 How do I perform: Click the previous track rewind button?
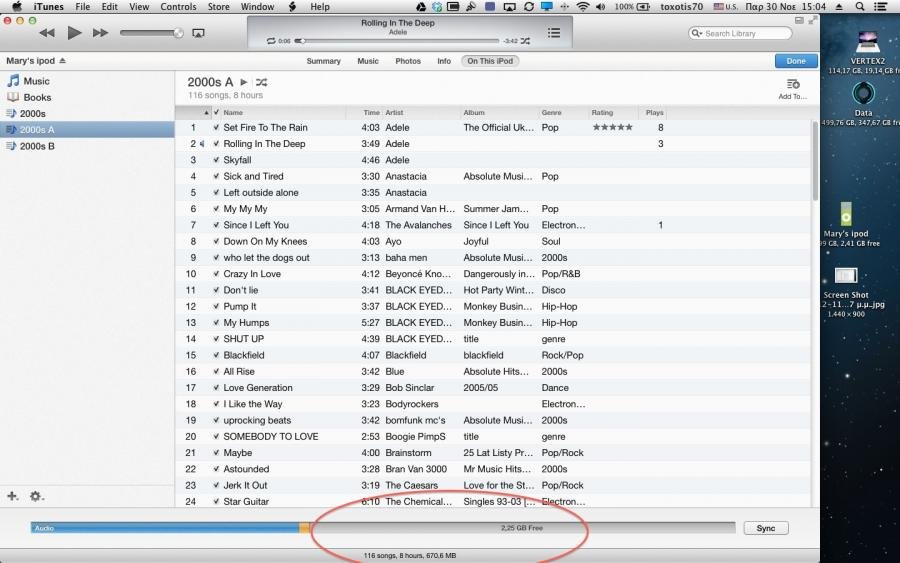pos(47,33)
